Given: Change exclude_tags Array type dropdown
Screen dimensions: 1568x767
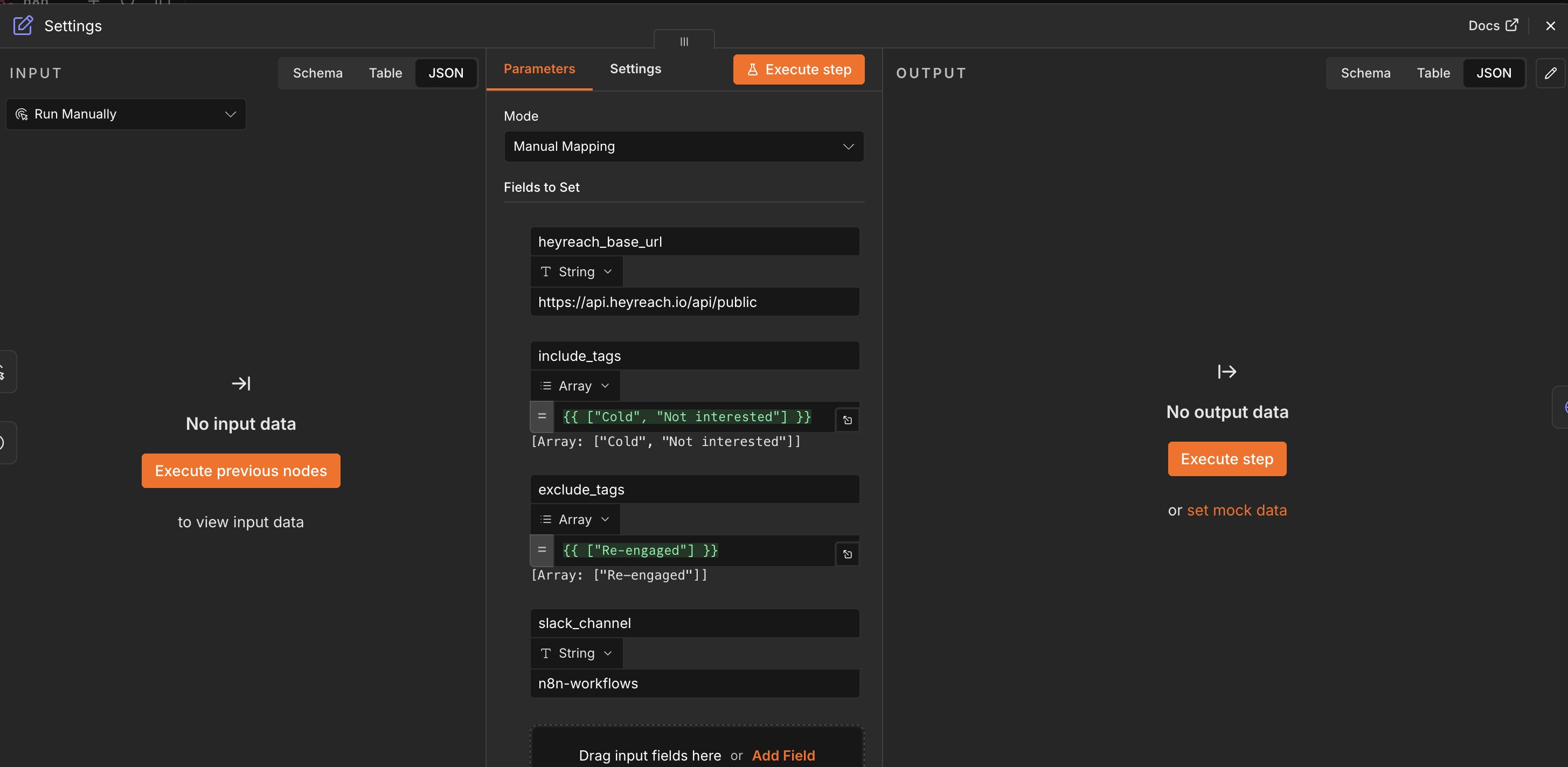Looking at the screenshot, I should pyautogui.click(x=575, y=519).
